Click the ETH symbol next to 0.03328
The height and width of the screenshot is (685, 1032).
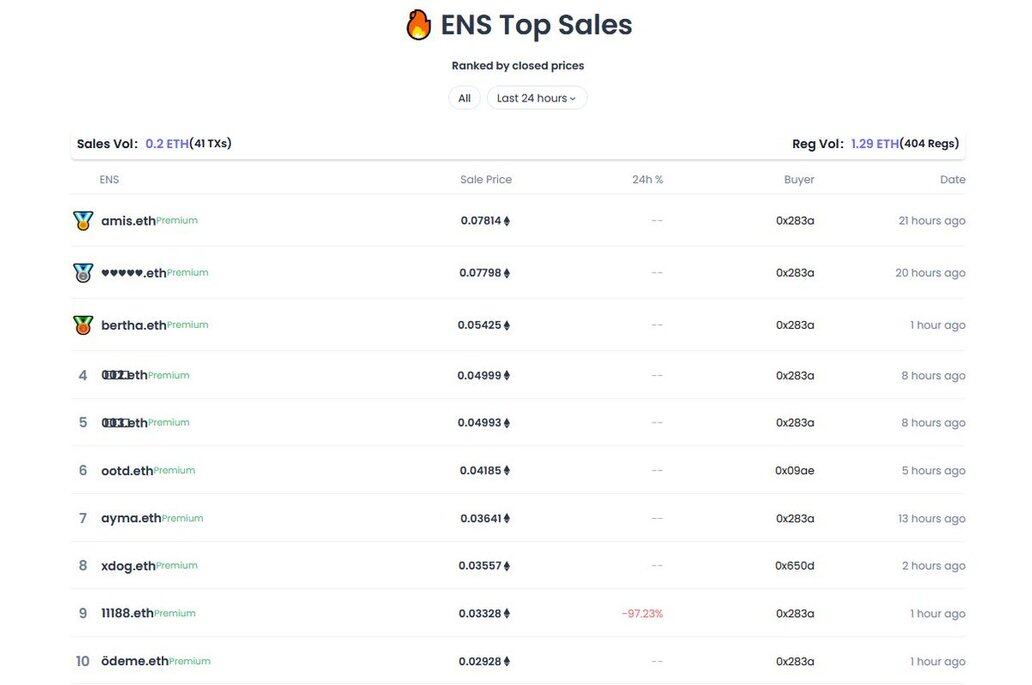[507, 614]
